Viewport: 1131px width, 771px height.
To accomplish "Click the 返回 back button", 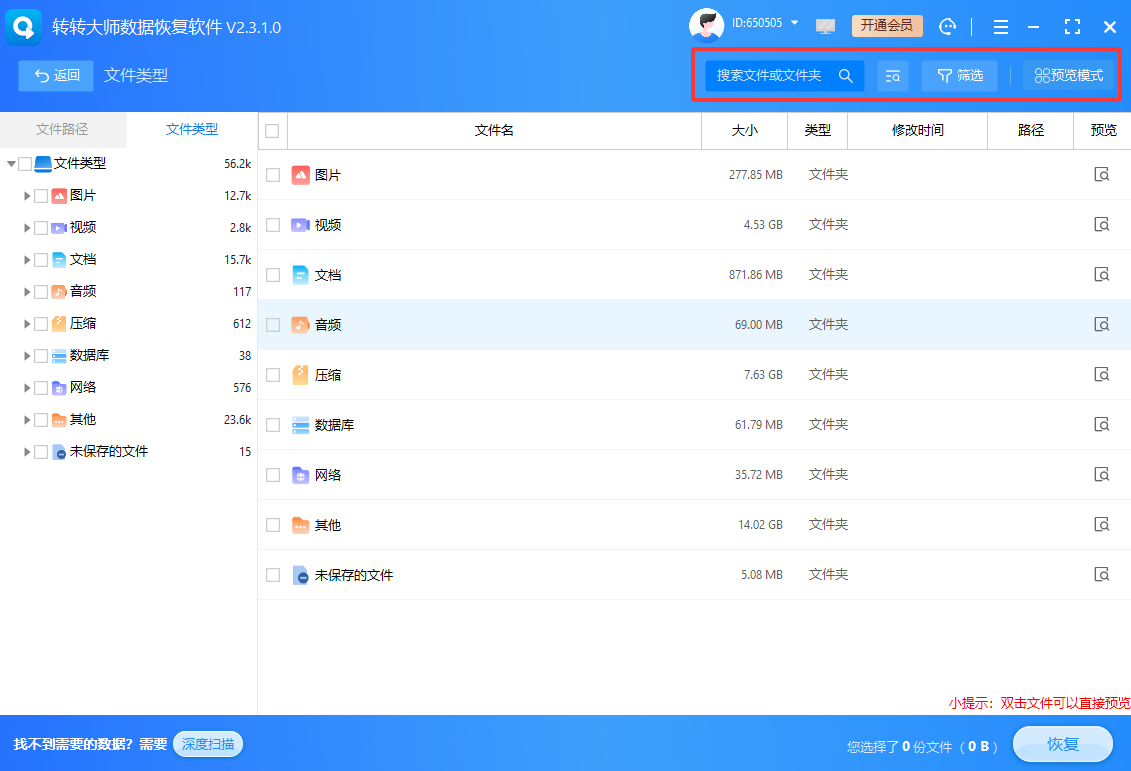I will click(x=56, y=76).
